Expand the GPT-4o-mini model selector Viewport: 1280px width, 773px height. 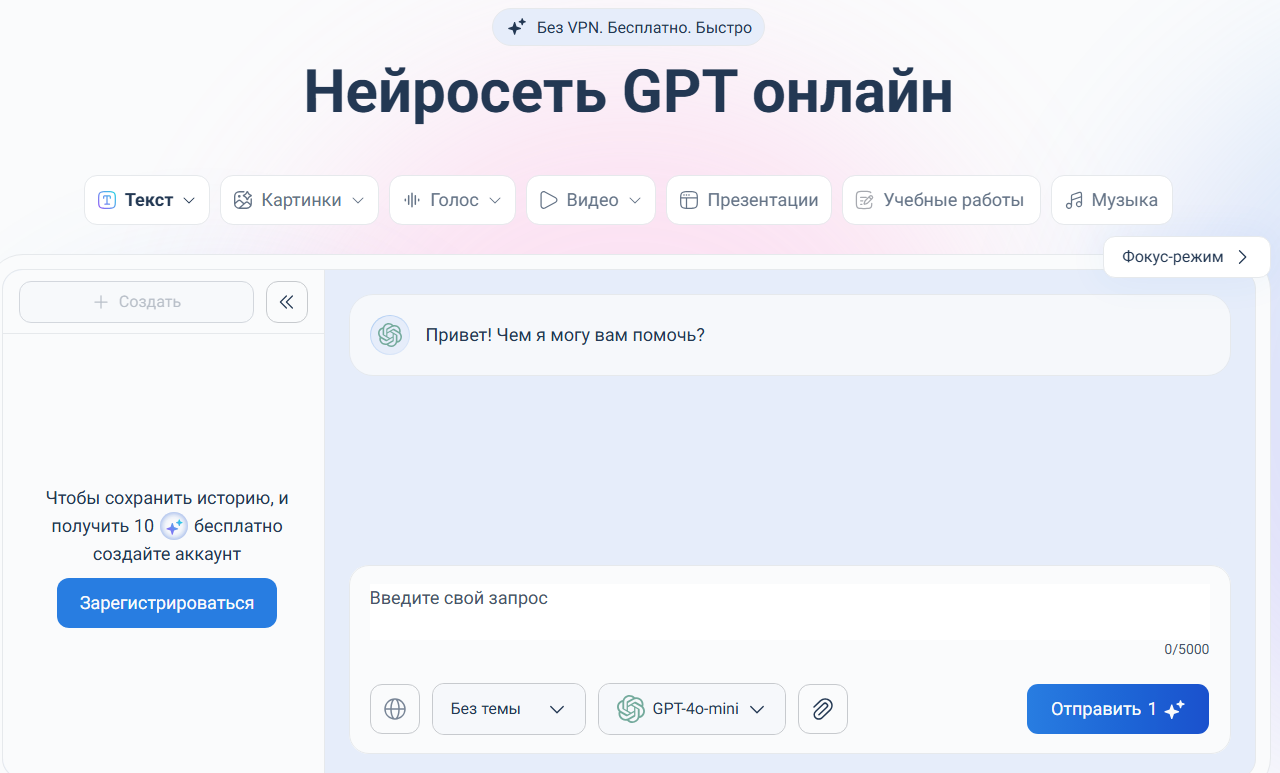click(691, 709)
